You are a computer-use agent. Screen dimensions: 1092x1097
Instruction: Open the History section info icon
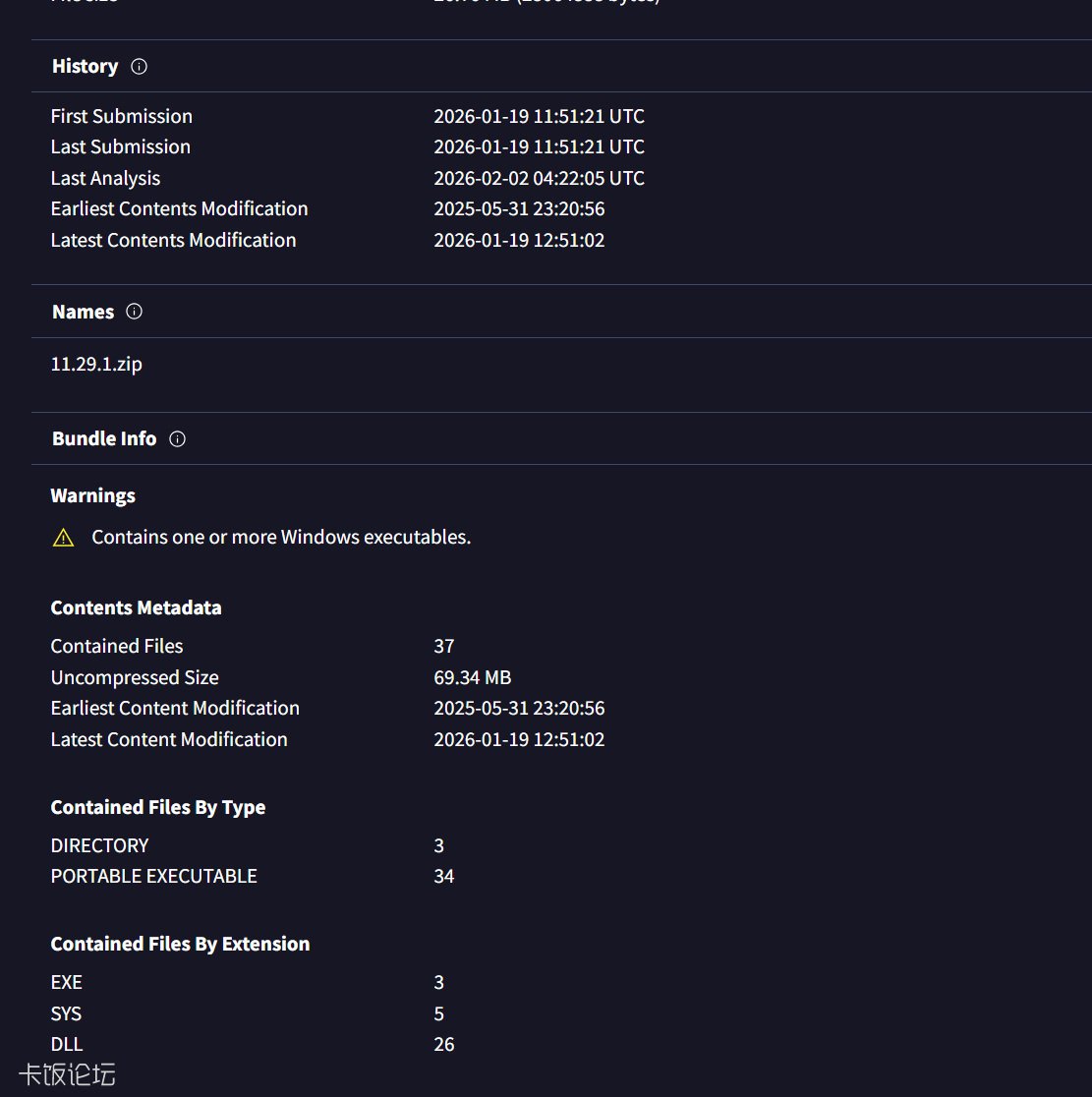click(139, 66)
